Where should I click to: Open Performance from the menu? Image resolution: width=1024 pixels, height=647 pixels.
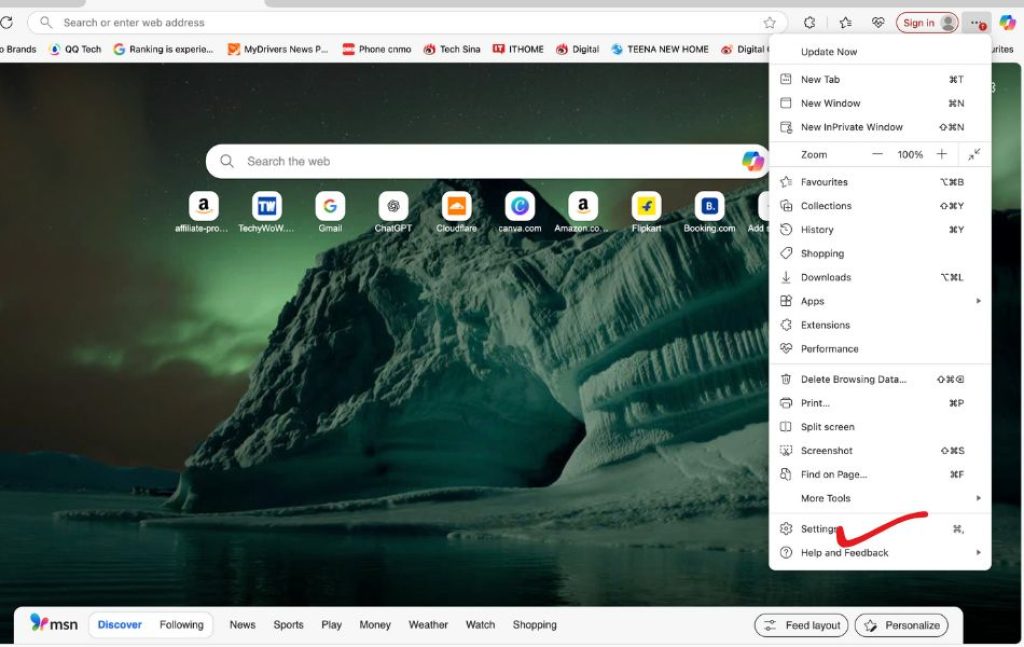[880, 349]
